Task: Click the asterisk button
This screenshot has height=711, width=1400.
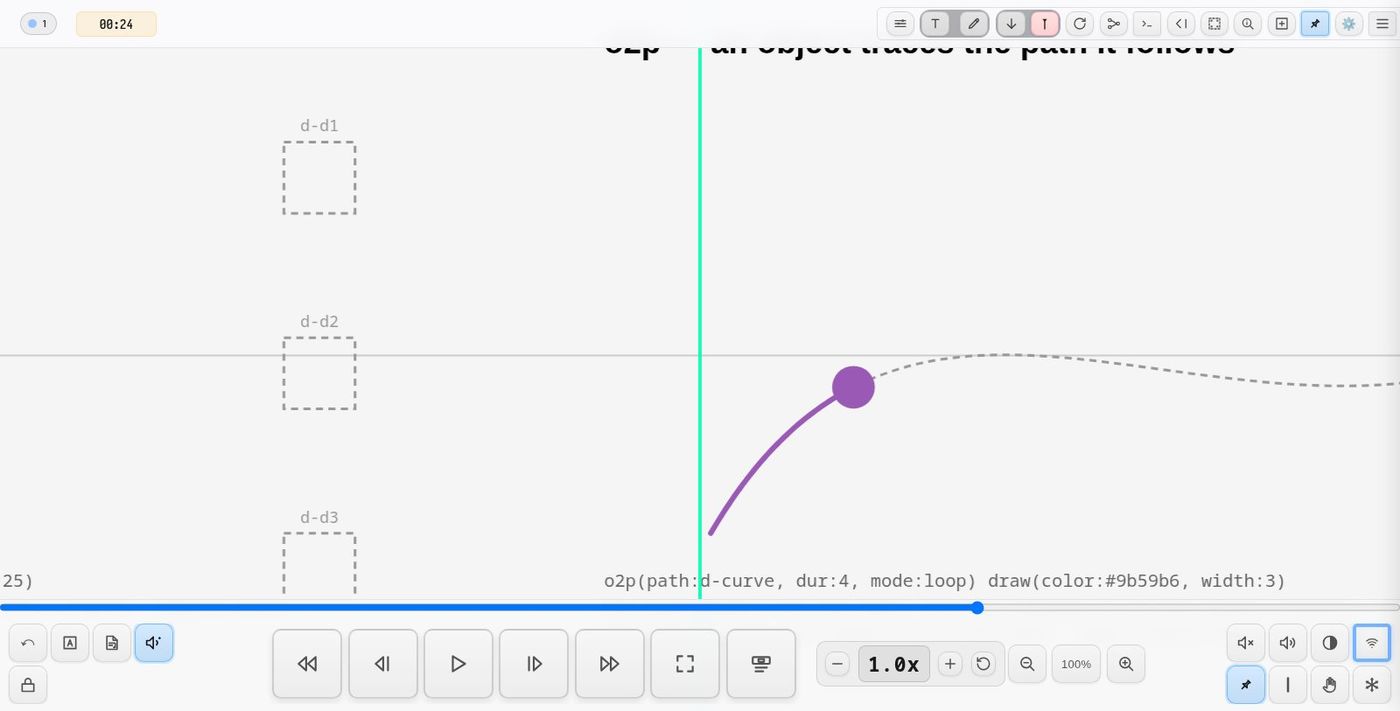Action: 1372,685
